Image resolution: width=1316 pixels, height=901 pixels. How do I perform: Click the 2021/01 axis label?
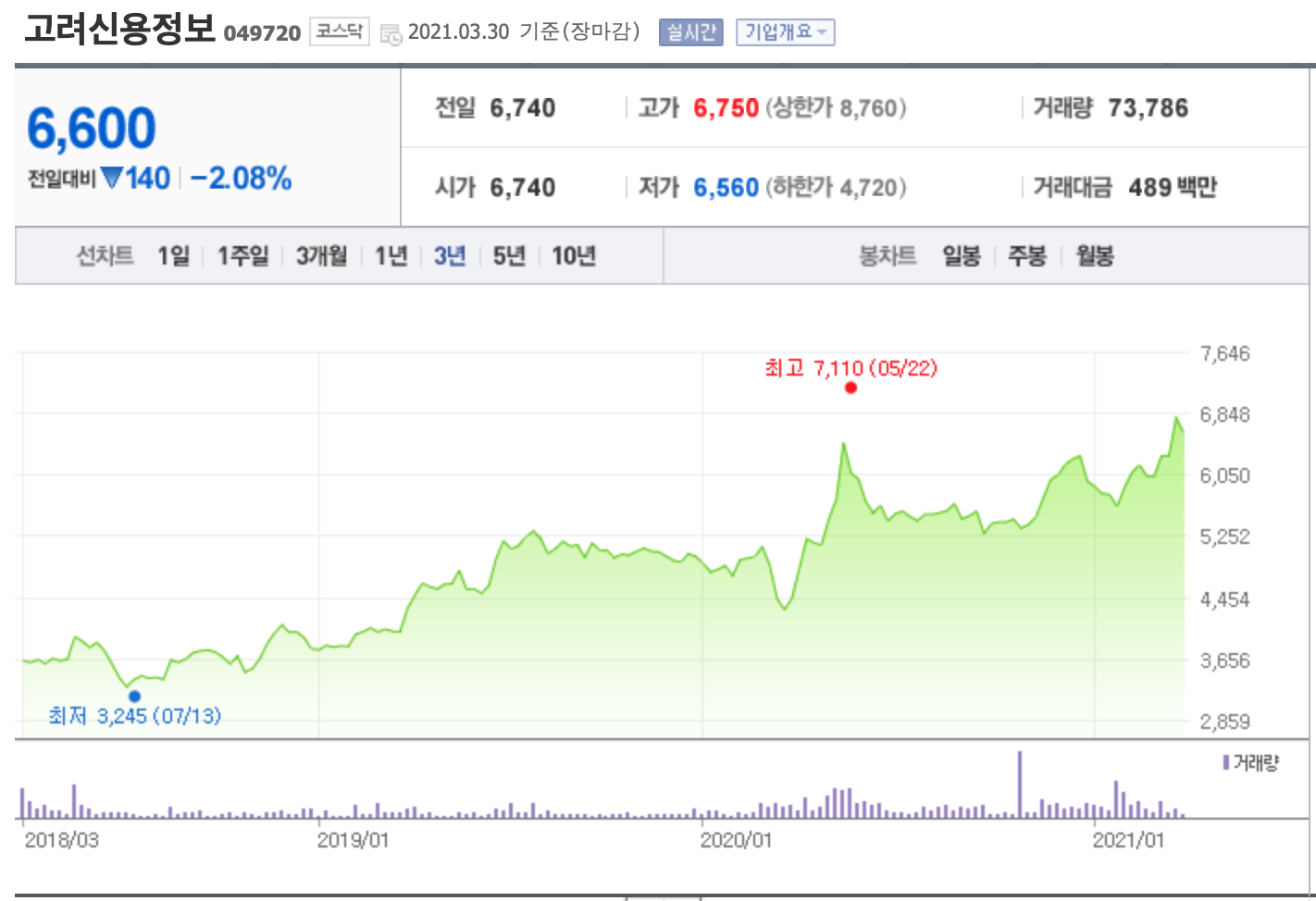click(1128, 840)
